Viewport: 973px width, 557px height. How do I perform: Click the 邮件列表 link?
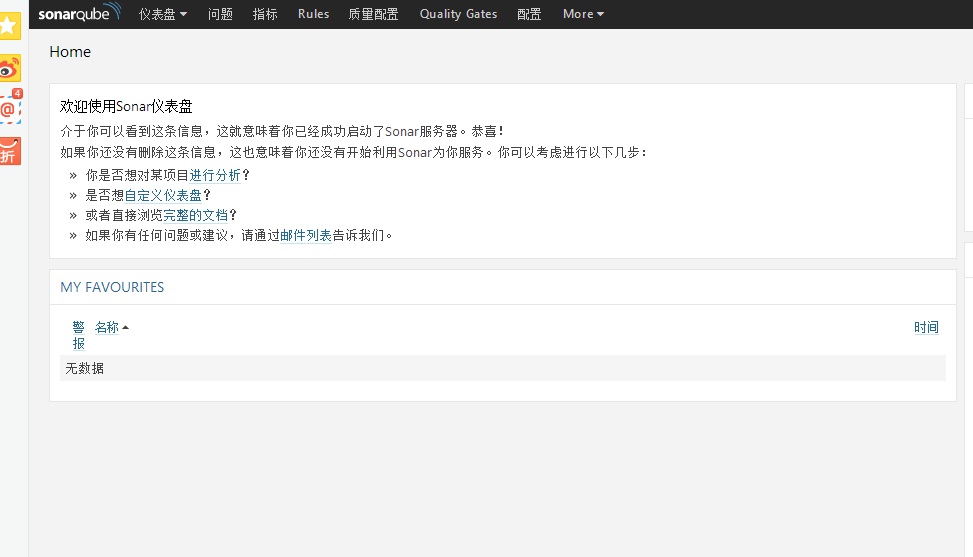[x=306, y=236]
